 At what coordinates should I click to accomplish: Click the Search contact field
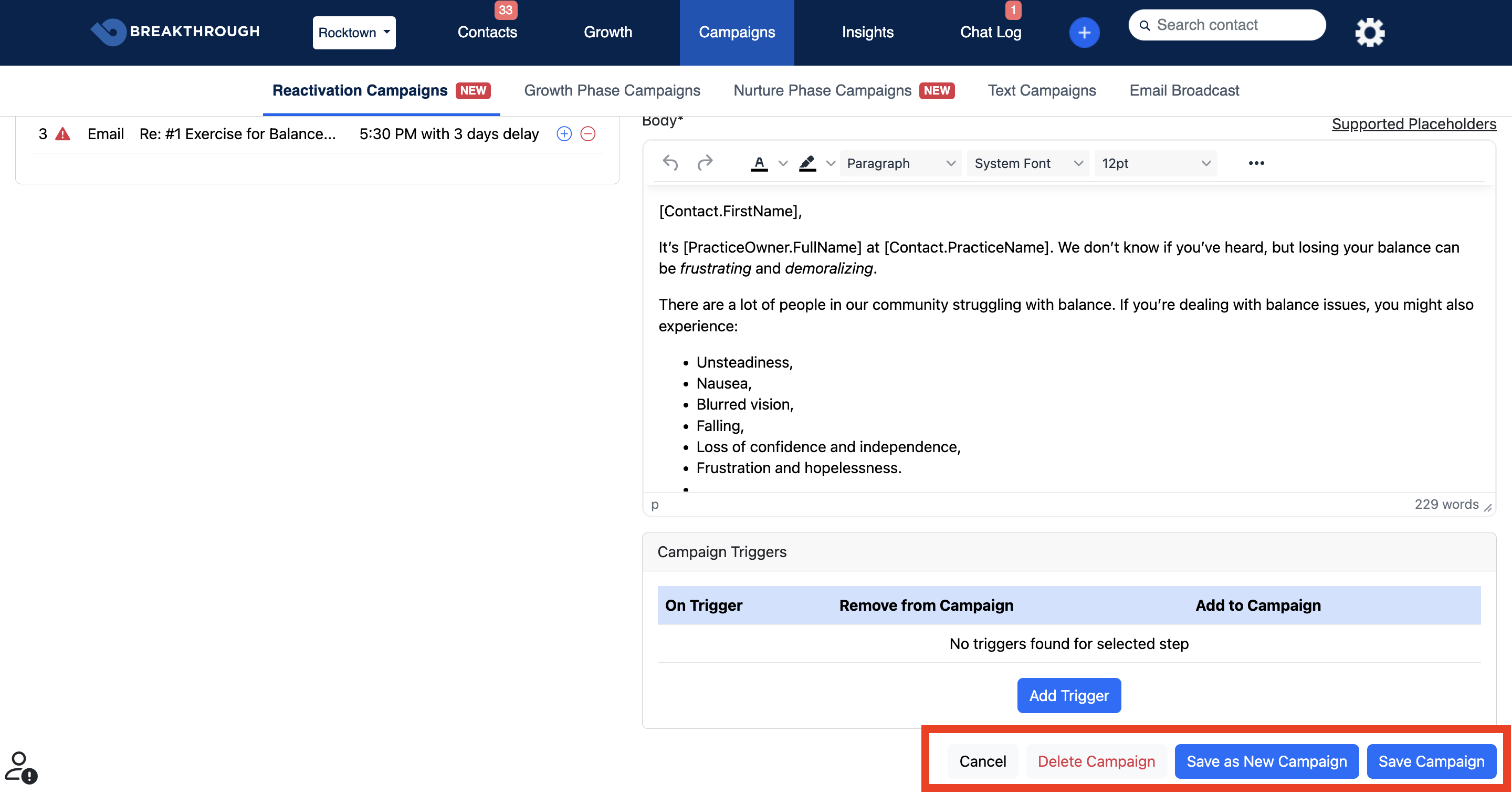tap(1227, 25)
